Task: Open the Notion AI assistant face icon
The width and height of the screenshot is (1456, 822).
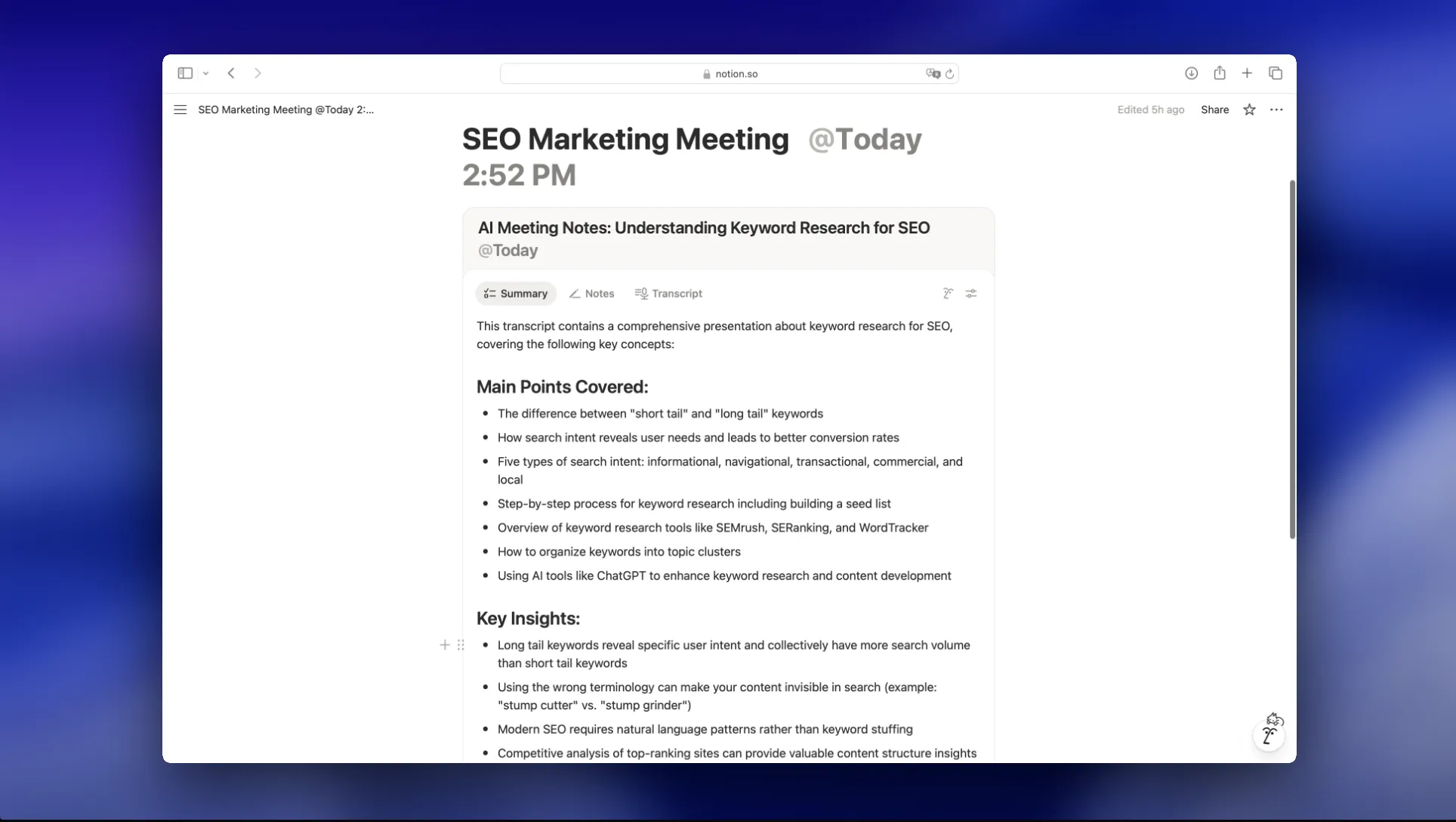Action: (1269, 734)
